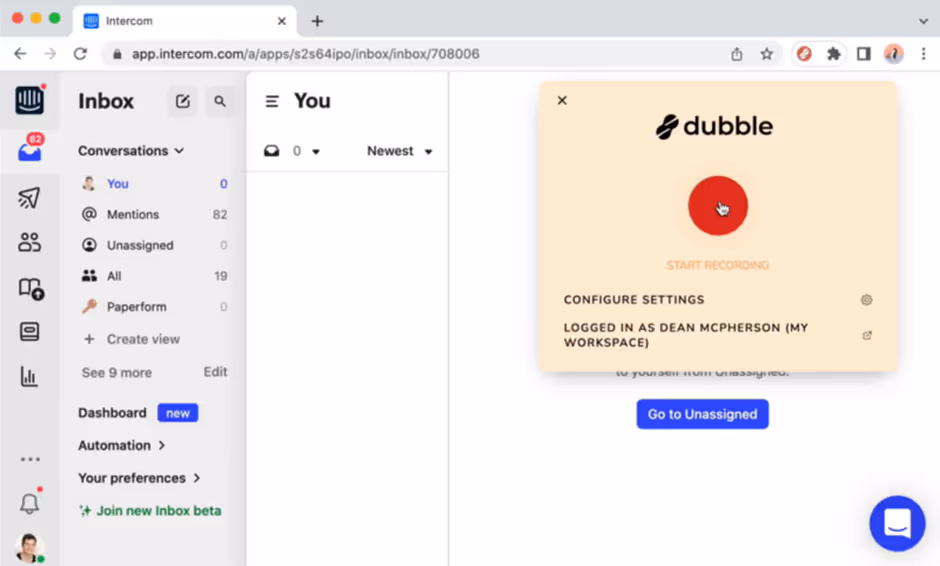Screen dimensions: 940x566
Task: Click the Intercom logo icon in sidebar
Action: [29, 100]
